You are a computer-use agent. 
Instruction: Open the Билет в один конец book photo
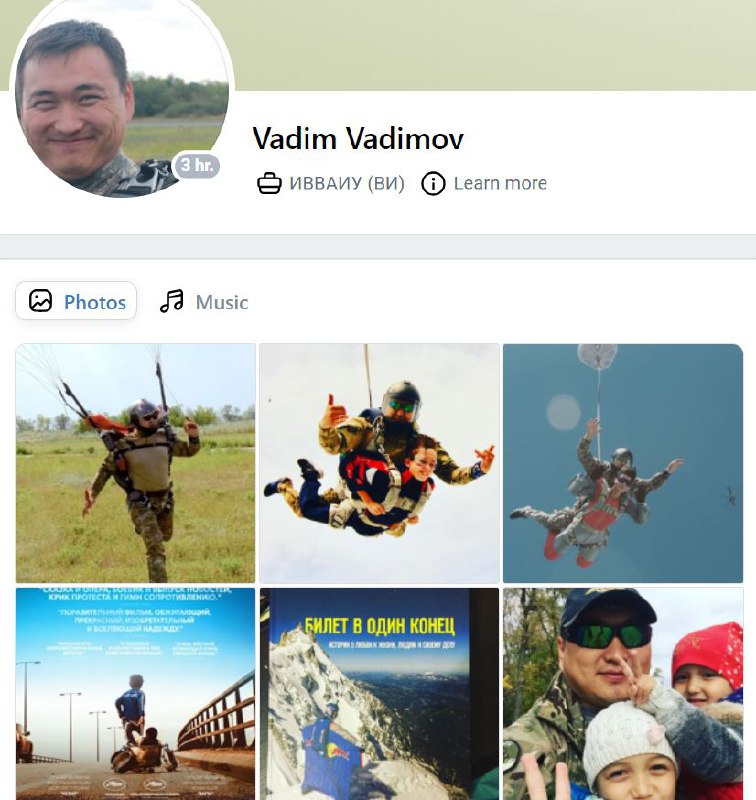pyautogui.click(x=379, y=694)
